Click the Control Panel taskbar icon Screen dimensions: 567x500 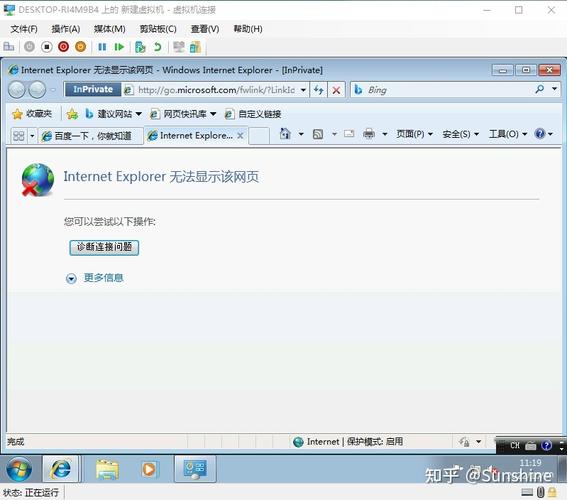tap(195, 469)
